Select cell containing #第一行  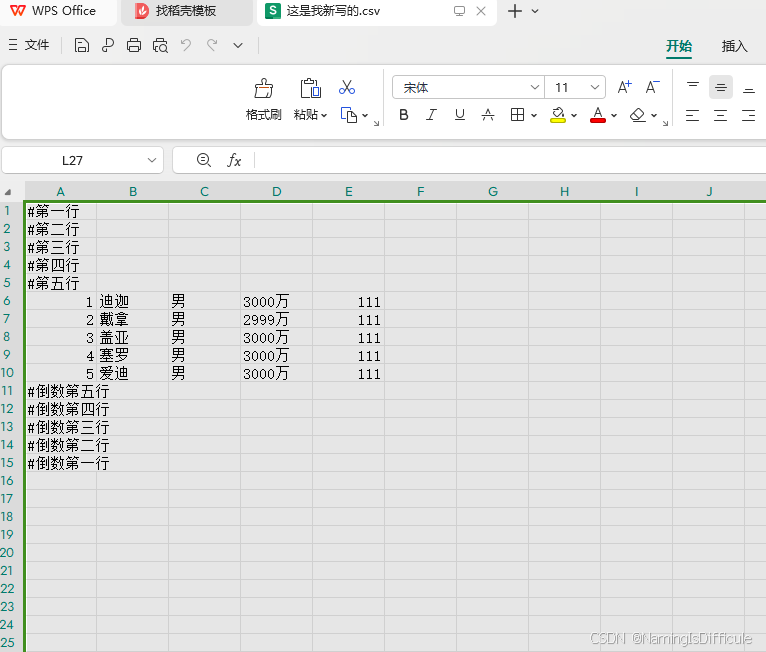point(61,211)
